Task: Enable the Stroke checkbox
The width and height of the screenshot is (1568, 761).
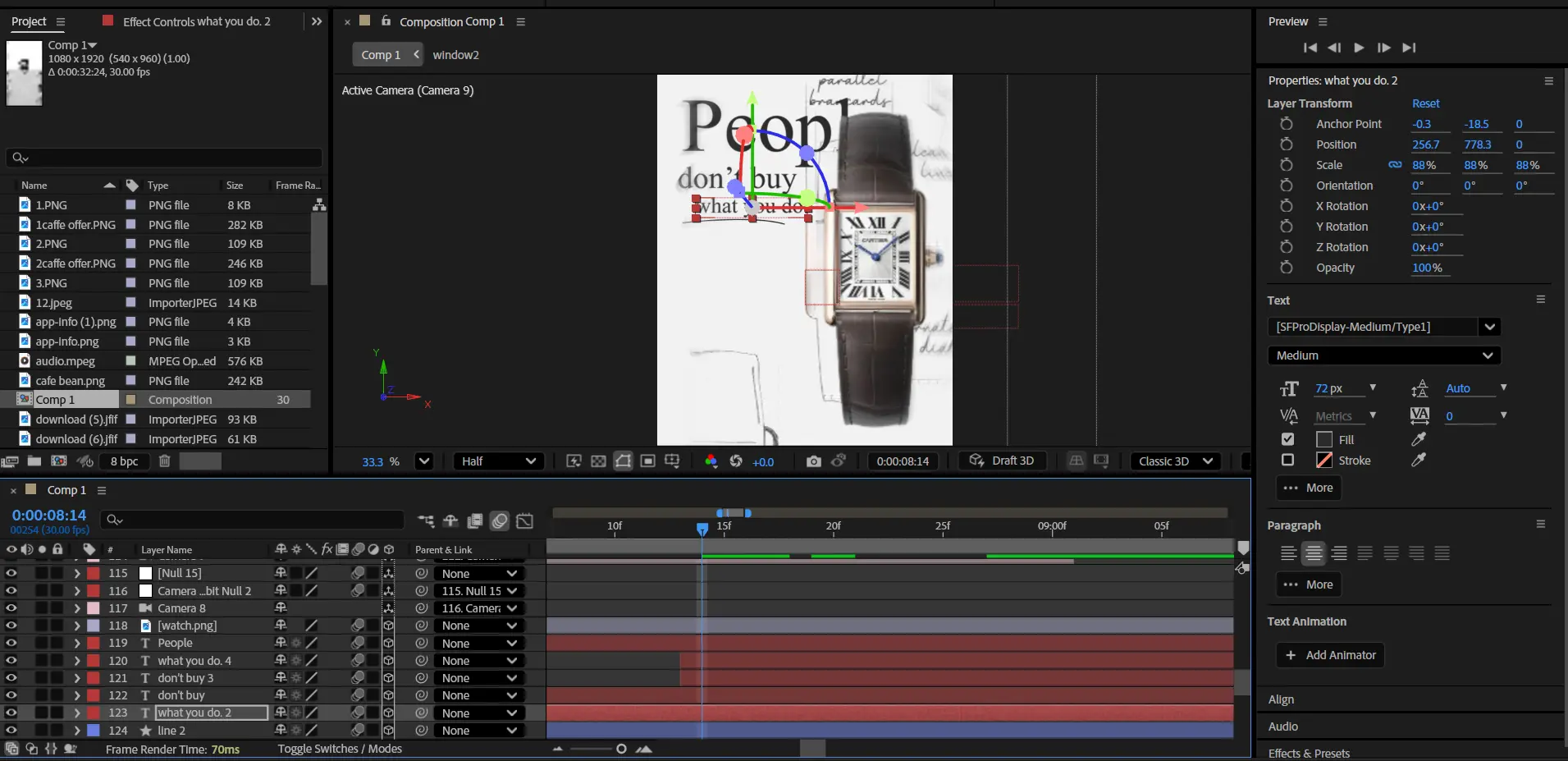Action: click(x=1287, y=461)
